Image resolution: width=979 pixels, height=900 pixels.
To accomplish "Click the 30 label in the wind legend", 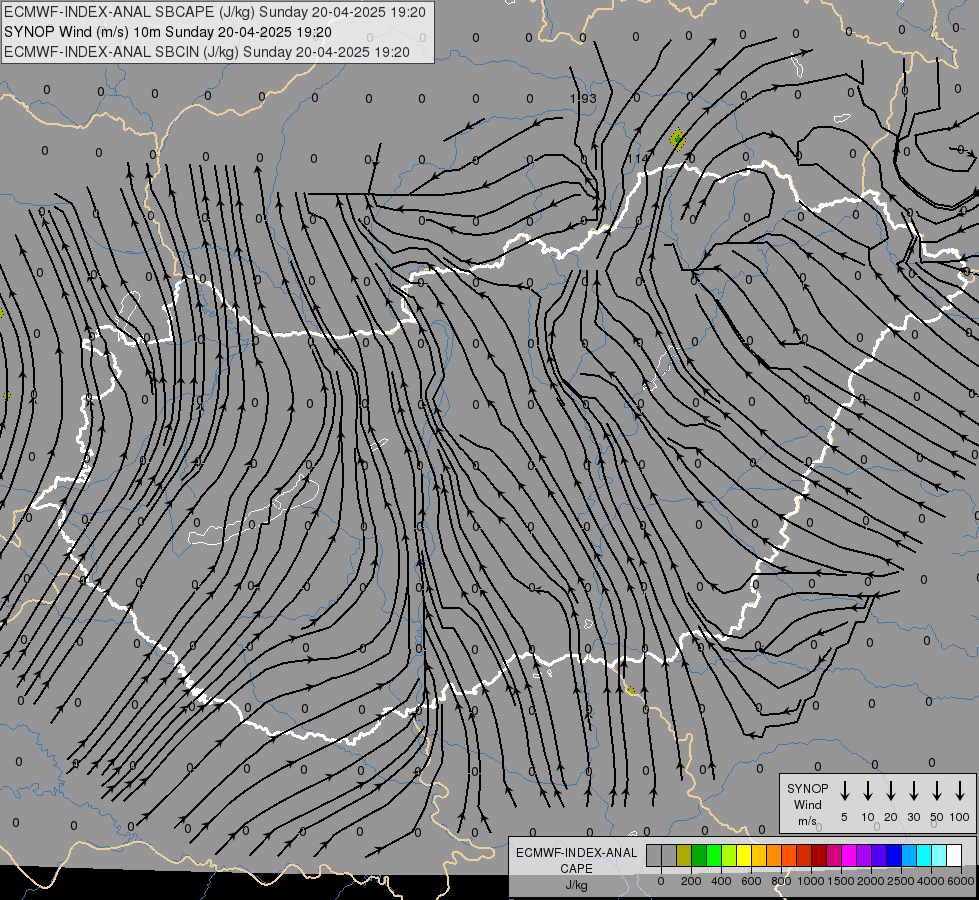I will pyautogui.click(x=913, y=817).
